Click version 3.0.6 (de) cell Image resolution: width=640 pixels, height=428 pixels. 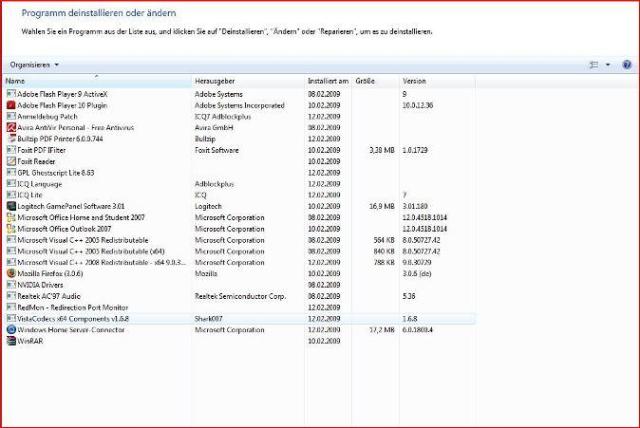(417, 273)
